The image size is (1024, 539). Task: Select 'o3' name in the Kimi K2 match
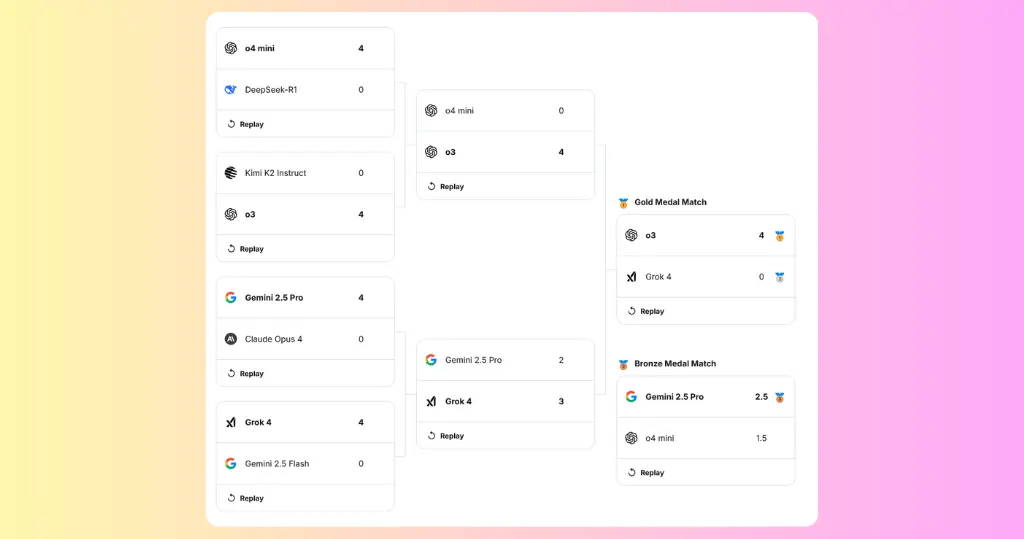tap(250, 214)
